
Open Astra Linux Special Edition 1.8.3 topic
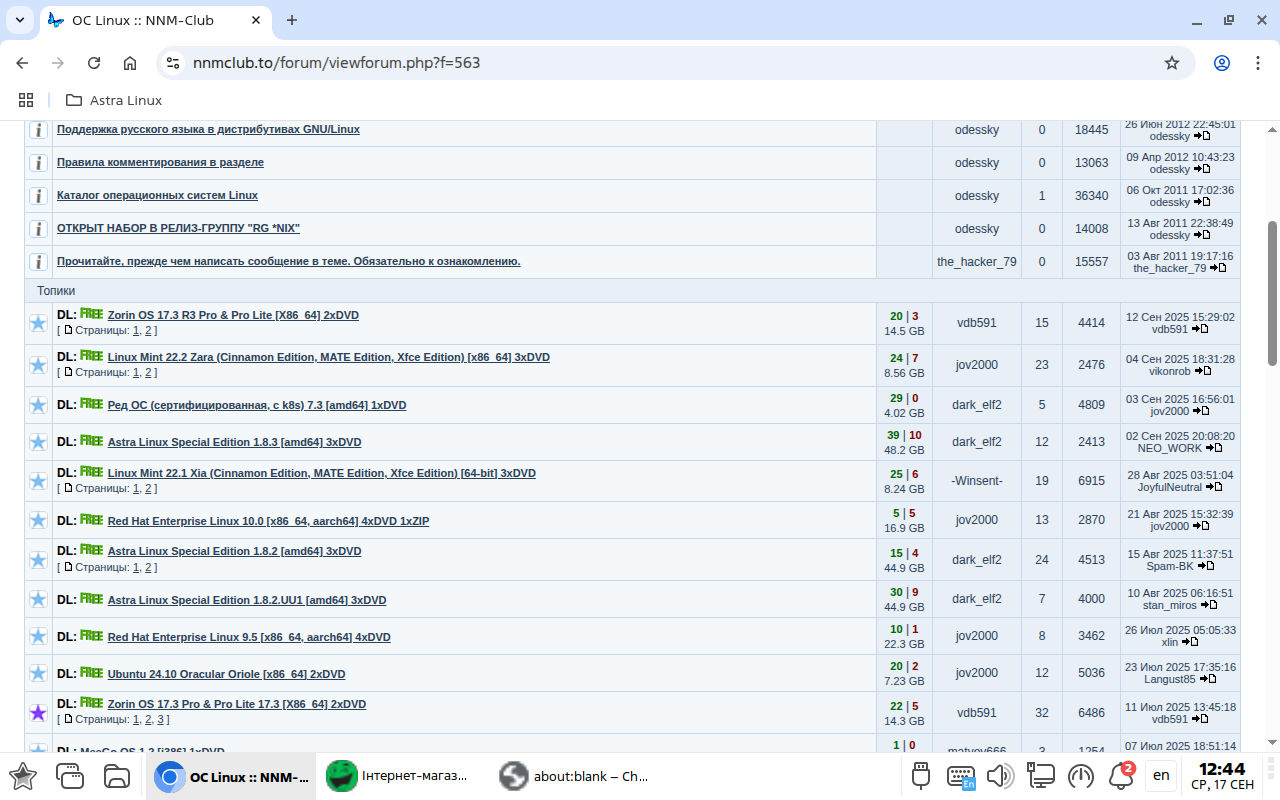tap(234, 442)
